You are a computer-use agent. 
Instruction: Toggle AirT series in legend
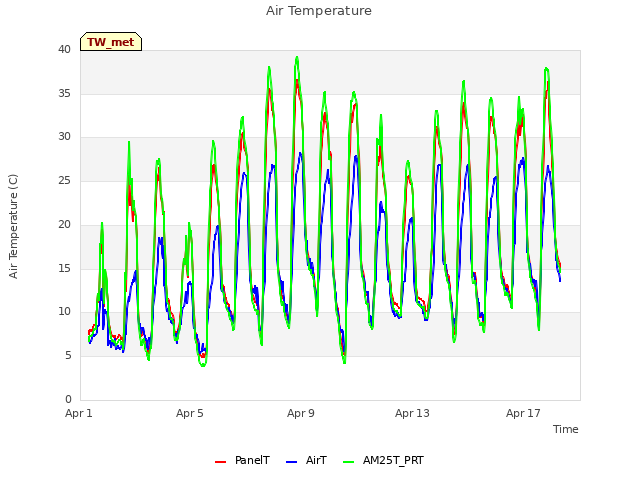(x=306, y=460)
